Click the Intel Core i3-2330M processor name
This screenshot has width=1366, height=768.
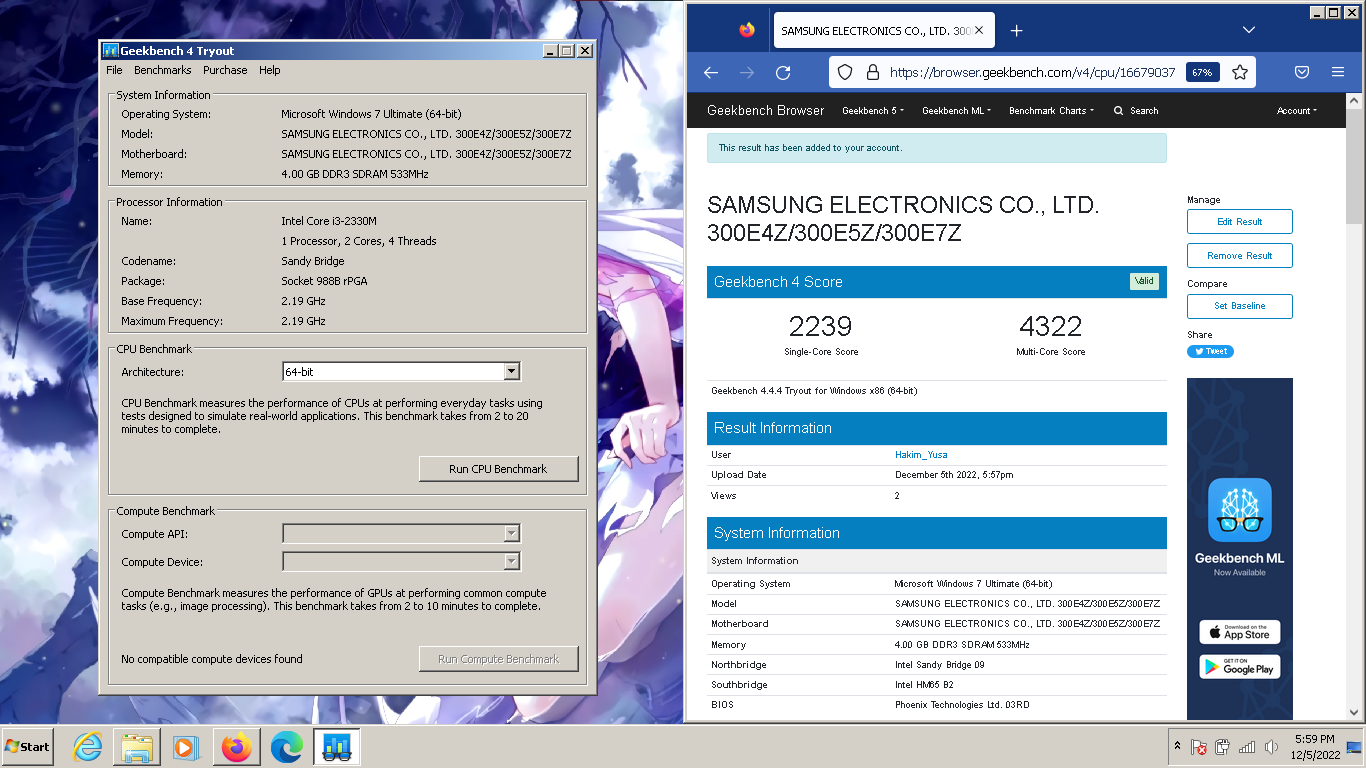click(x=329, y=221)
